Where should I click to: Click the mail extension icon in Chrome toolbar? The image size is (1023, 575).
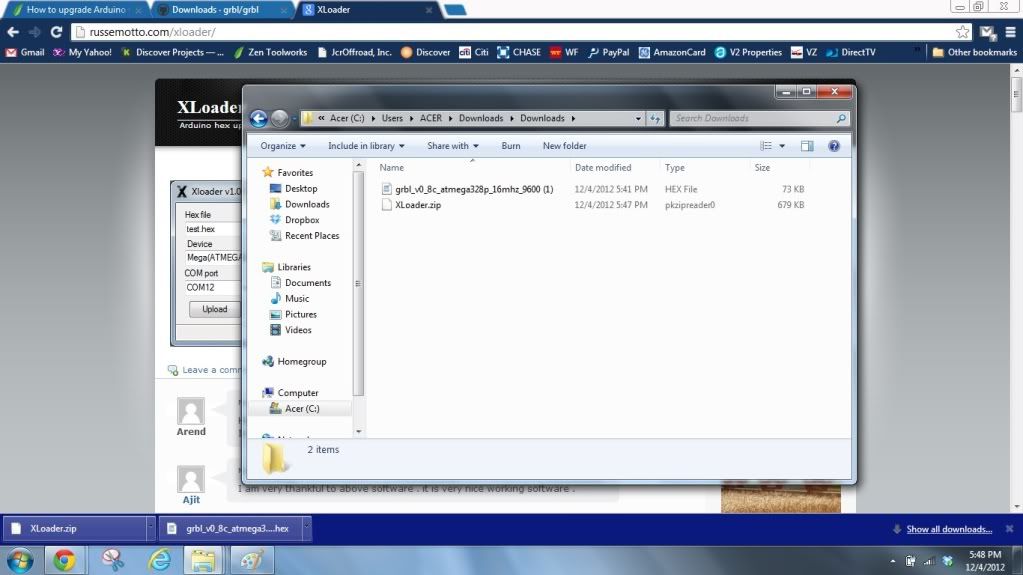[987, 31]
